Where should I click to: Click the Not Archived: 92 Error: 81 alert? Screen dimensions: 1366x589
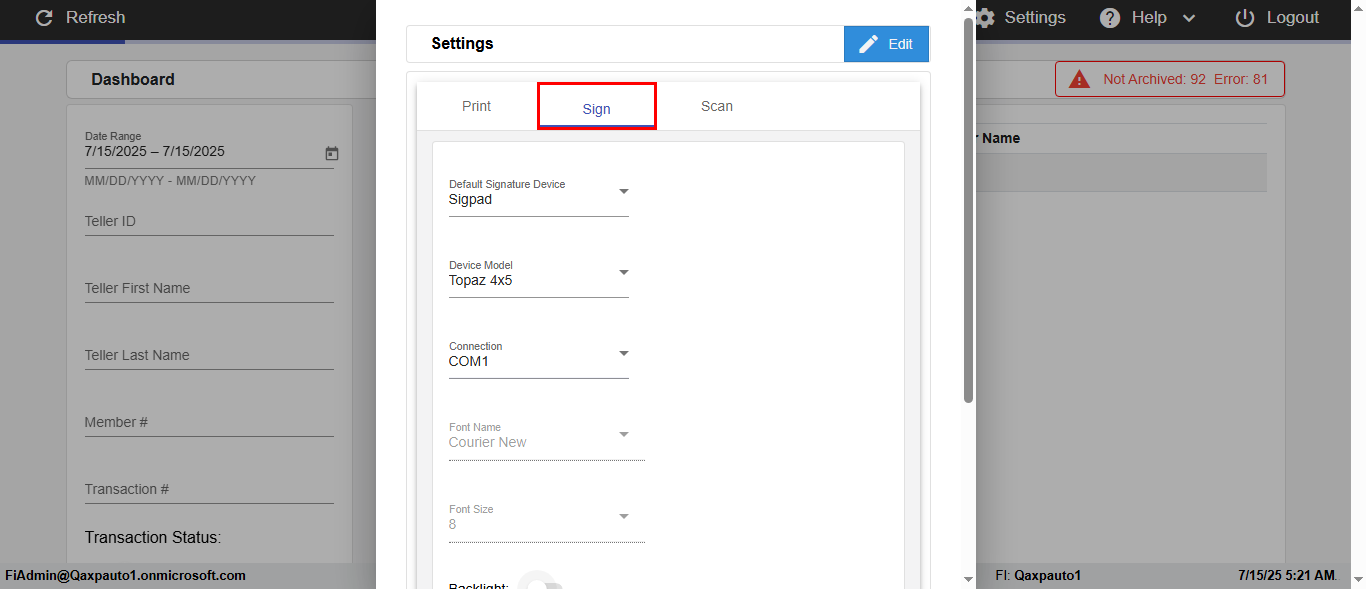[1170, 79]
